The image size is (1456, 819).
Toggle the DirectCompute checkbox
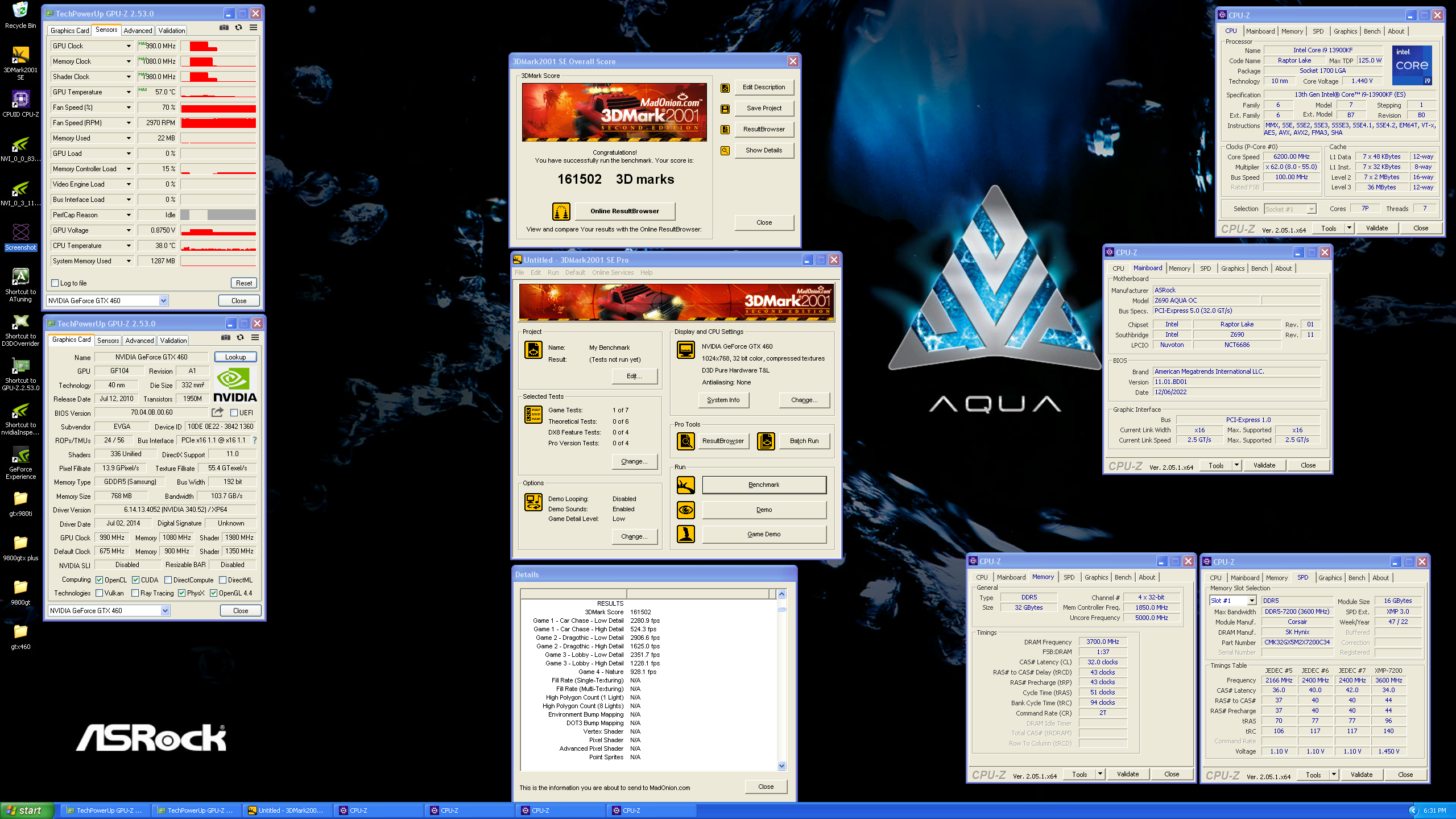(x=168, y=580)
